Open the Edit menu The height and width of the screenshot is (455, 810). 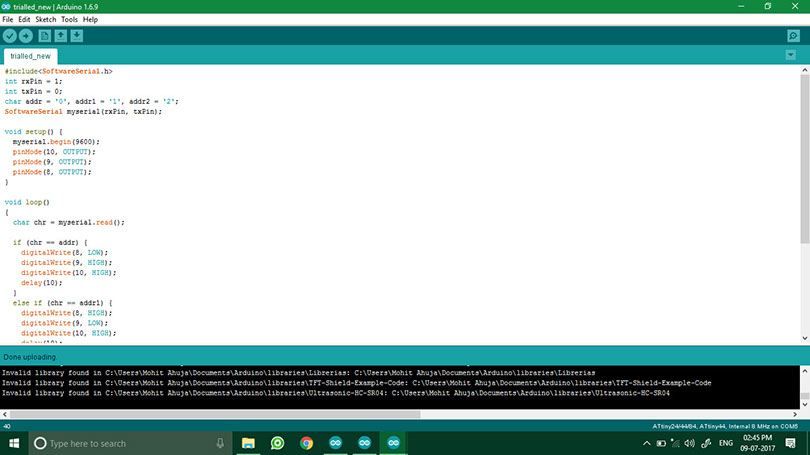pos(24,20)
